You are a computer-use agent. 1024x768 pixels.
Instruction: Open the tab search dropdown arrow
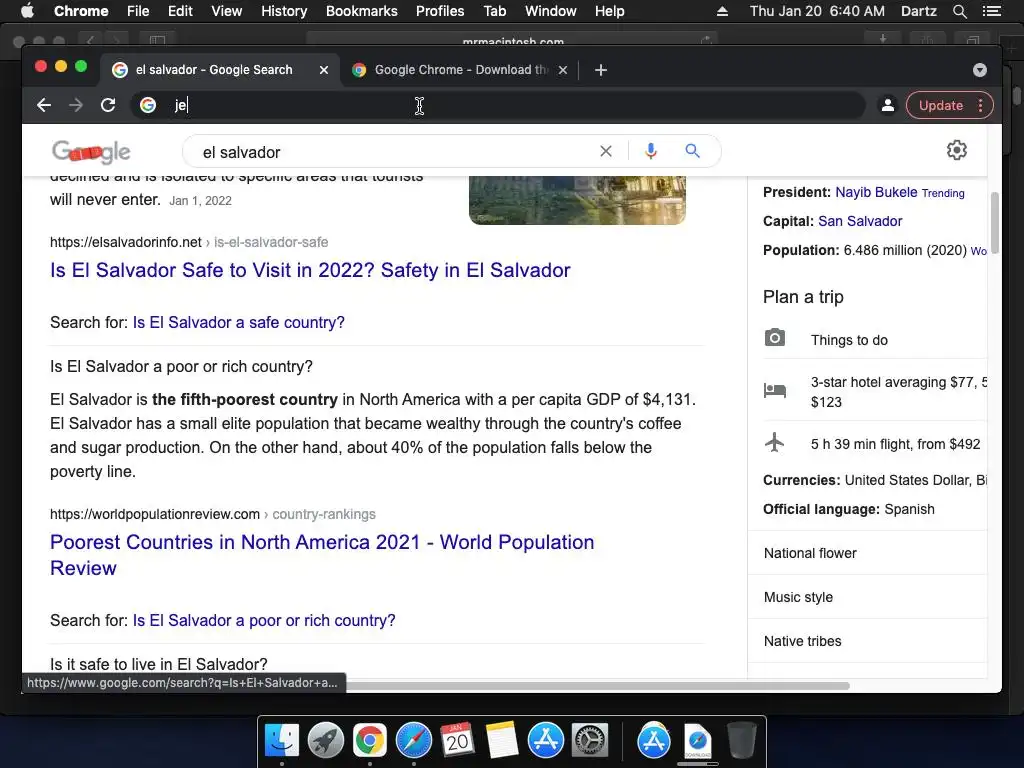tap(980, 70)
